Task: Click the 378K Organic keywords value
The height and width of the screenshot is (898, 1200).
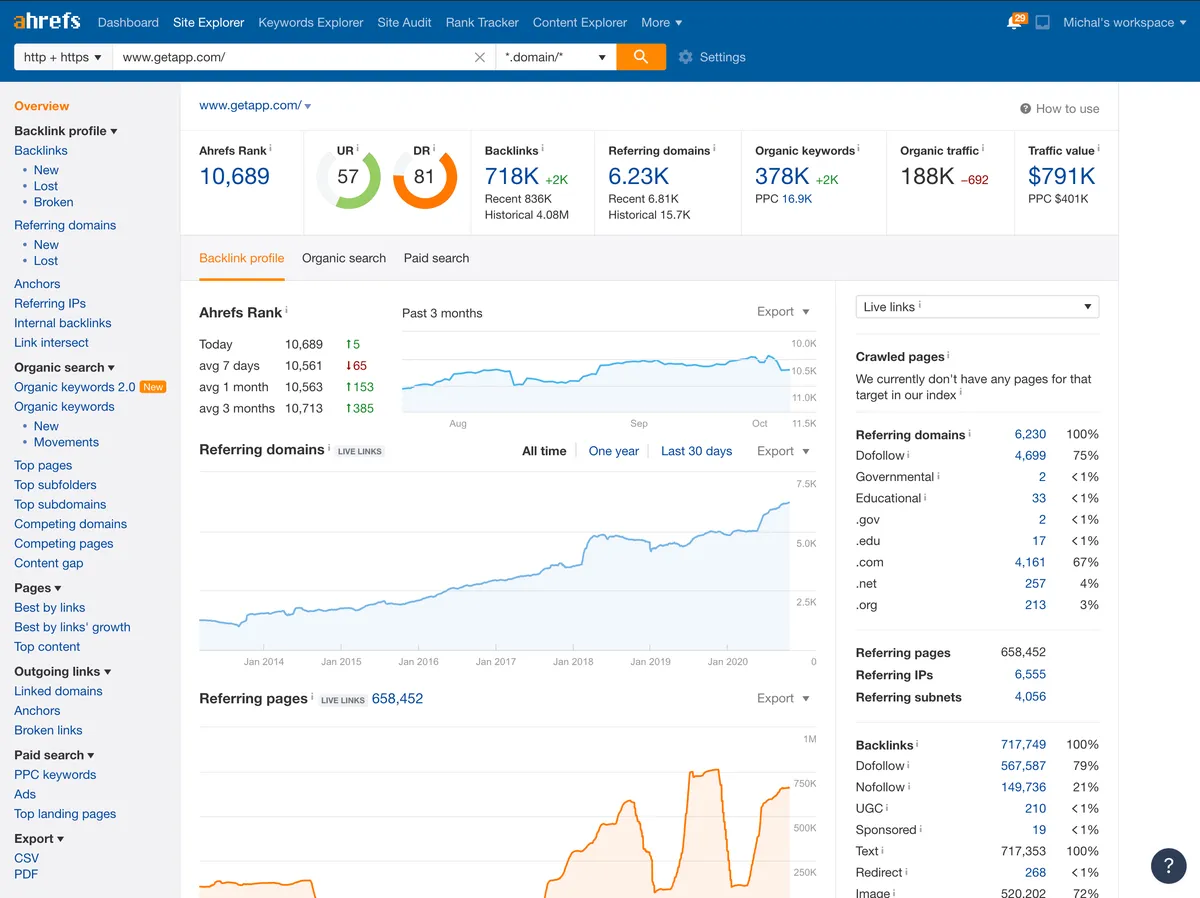Action: [782, 176]
